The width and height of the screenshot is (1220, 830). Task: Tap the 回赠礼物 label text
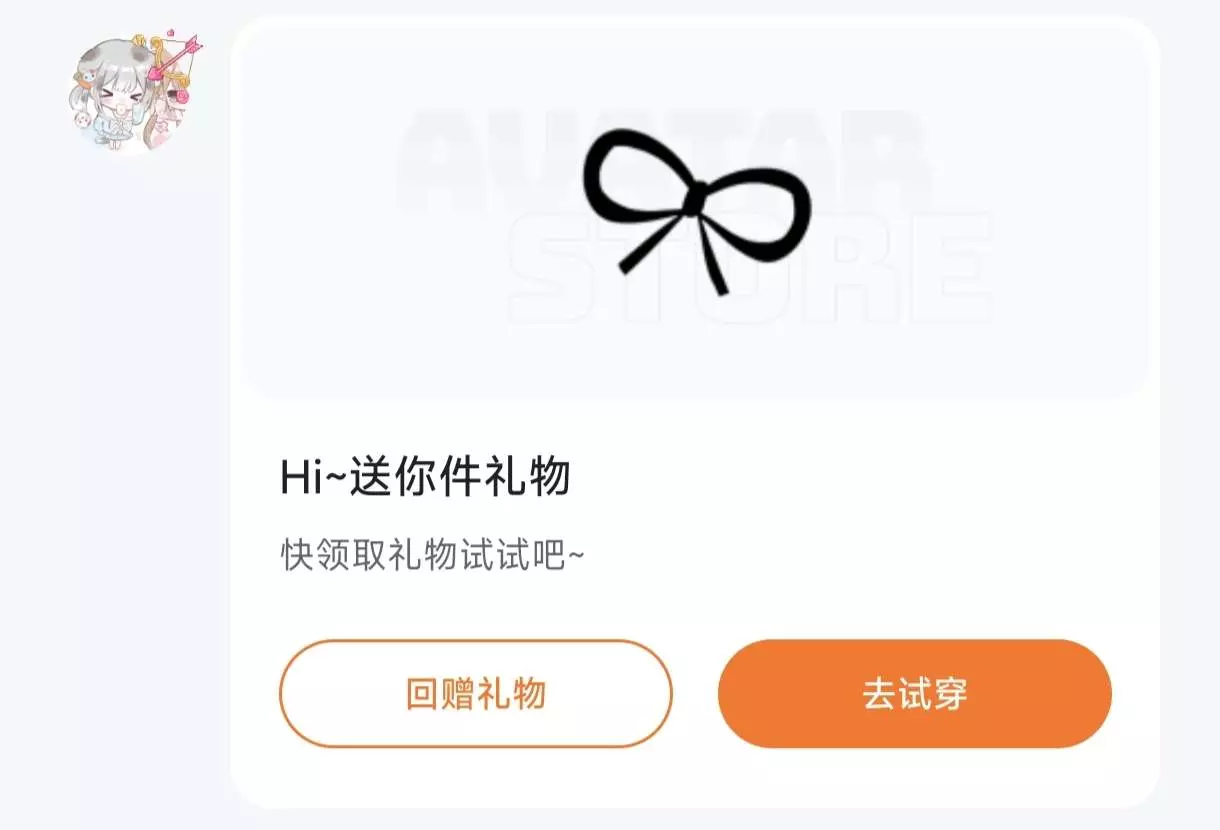pyautogui.click(x=475, y=693)
